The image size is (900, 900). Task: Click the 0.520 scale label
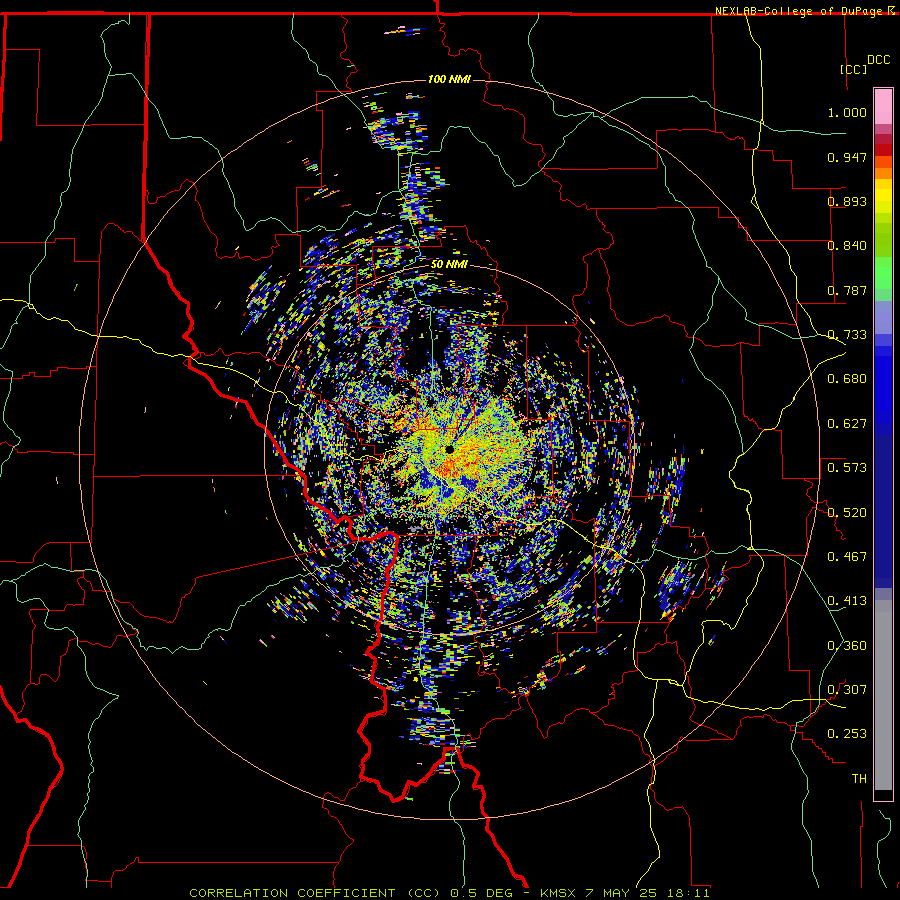[847, 513]
